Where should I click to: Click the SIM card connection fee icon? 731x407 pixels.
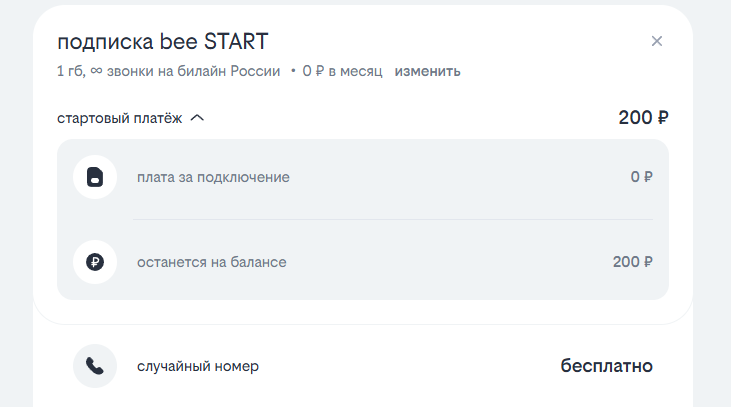tap(95, 178)
